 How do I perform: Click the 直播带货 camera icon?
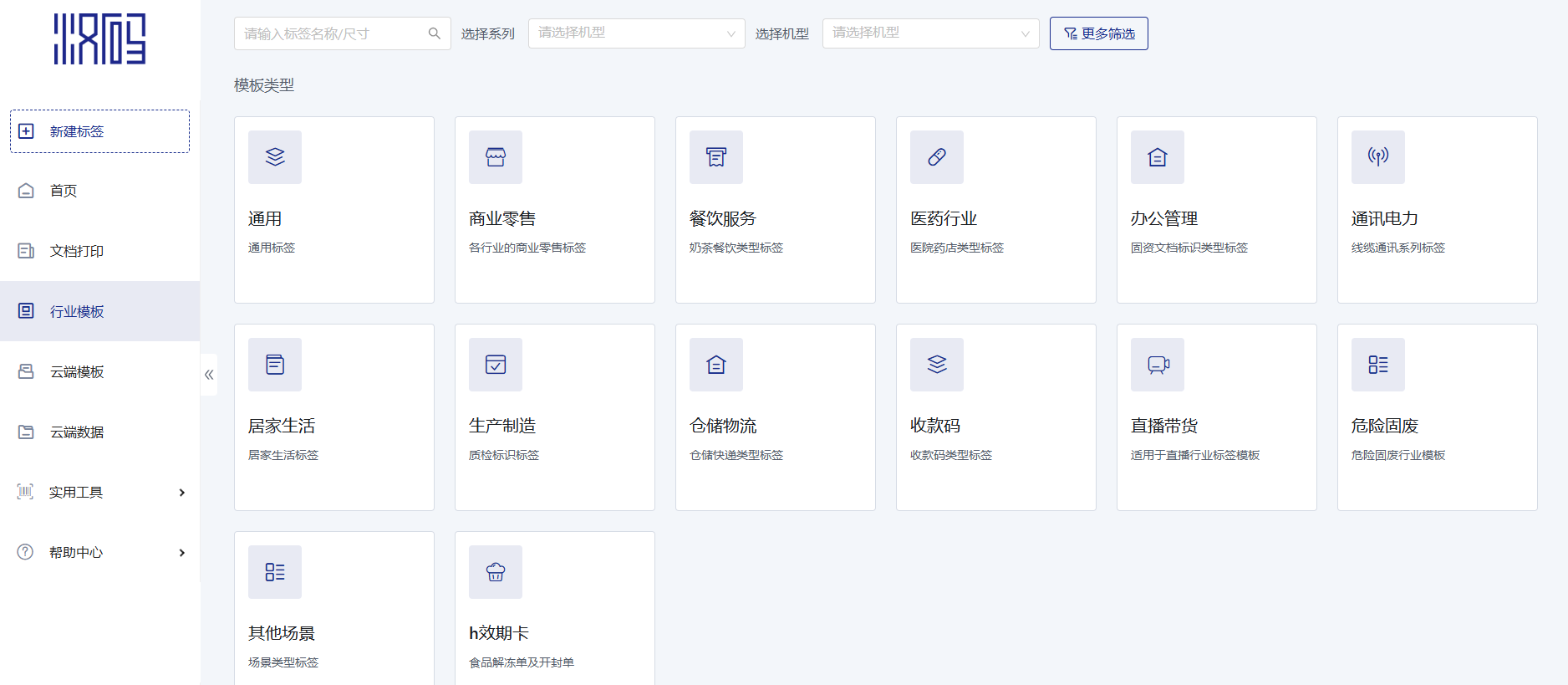tap(1158, 365)
